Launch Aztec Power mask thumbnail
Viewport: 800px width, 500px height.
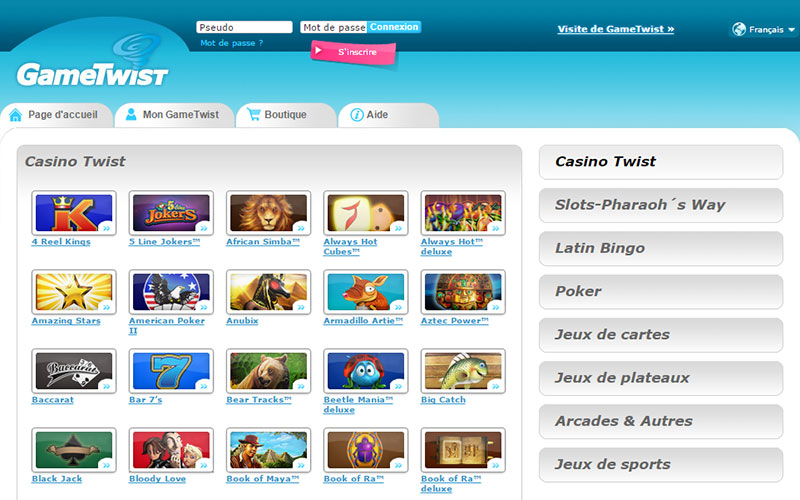(463, 292)
